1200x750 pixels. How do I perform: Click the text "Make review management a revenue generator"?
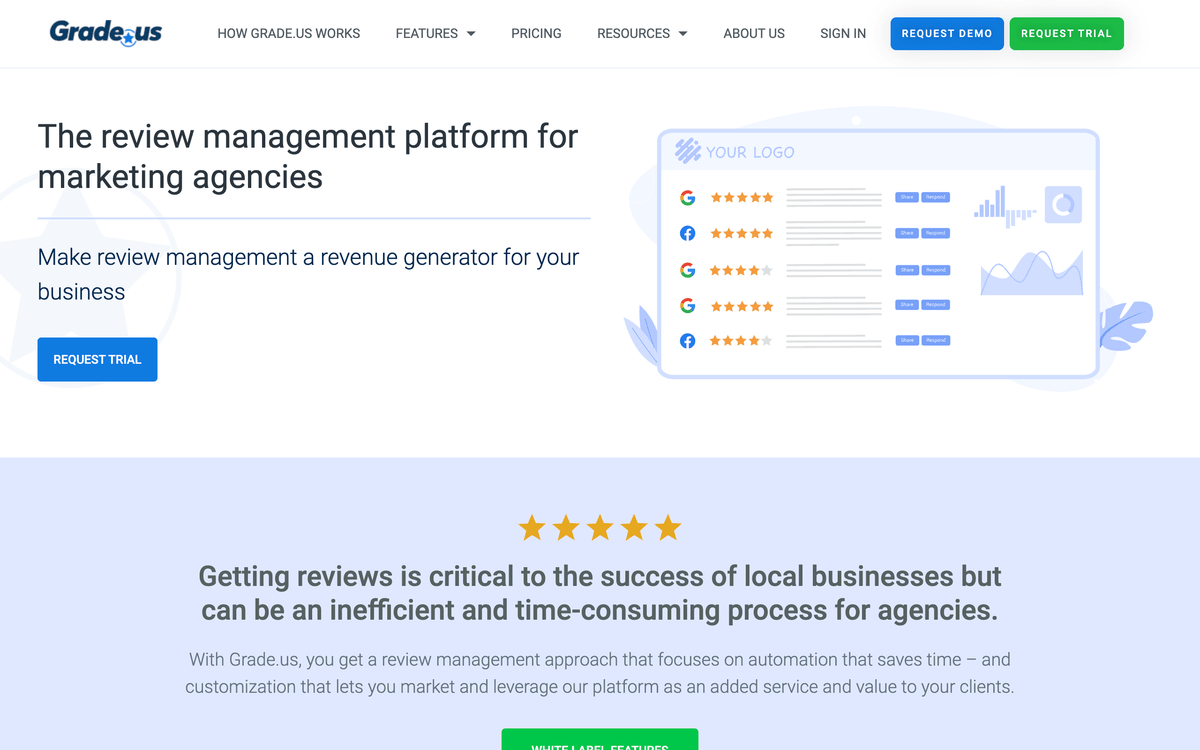click(268, 257)
